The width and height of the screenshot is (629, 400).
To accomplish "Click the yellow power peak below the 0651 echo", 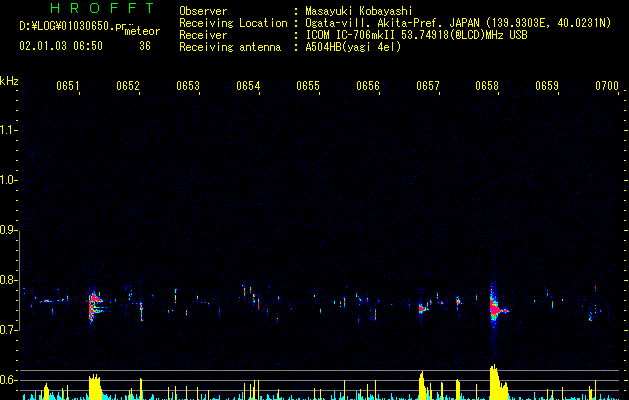I will 95,387.
